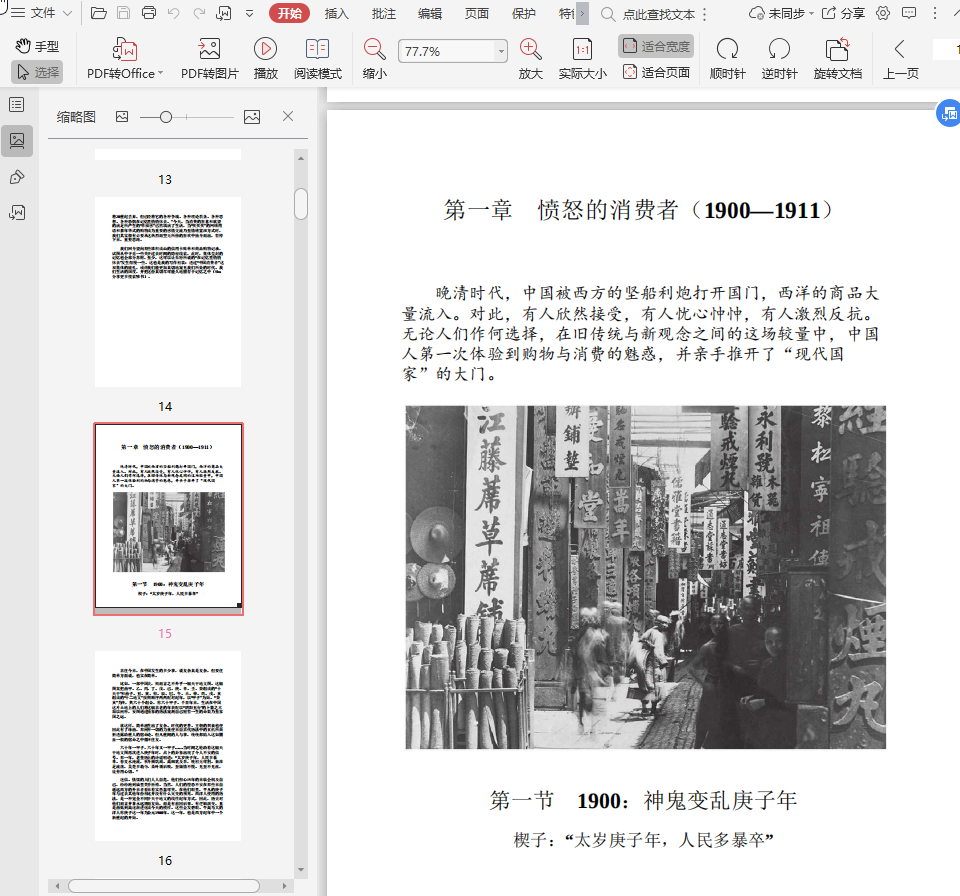Open the 77.7% zoom level dropdown
Screen dimensions: 960x896
click(501, 52)
